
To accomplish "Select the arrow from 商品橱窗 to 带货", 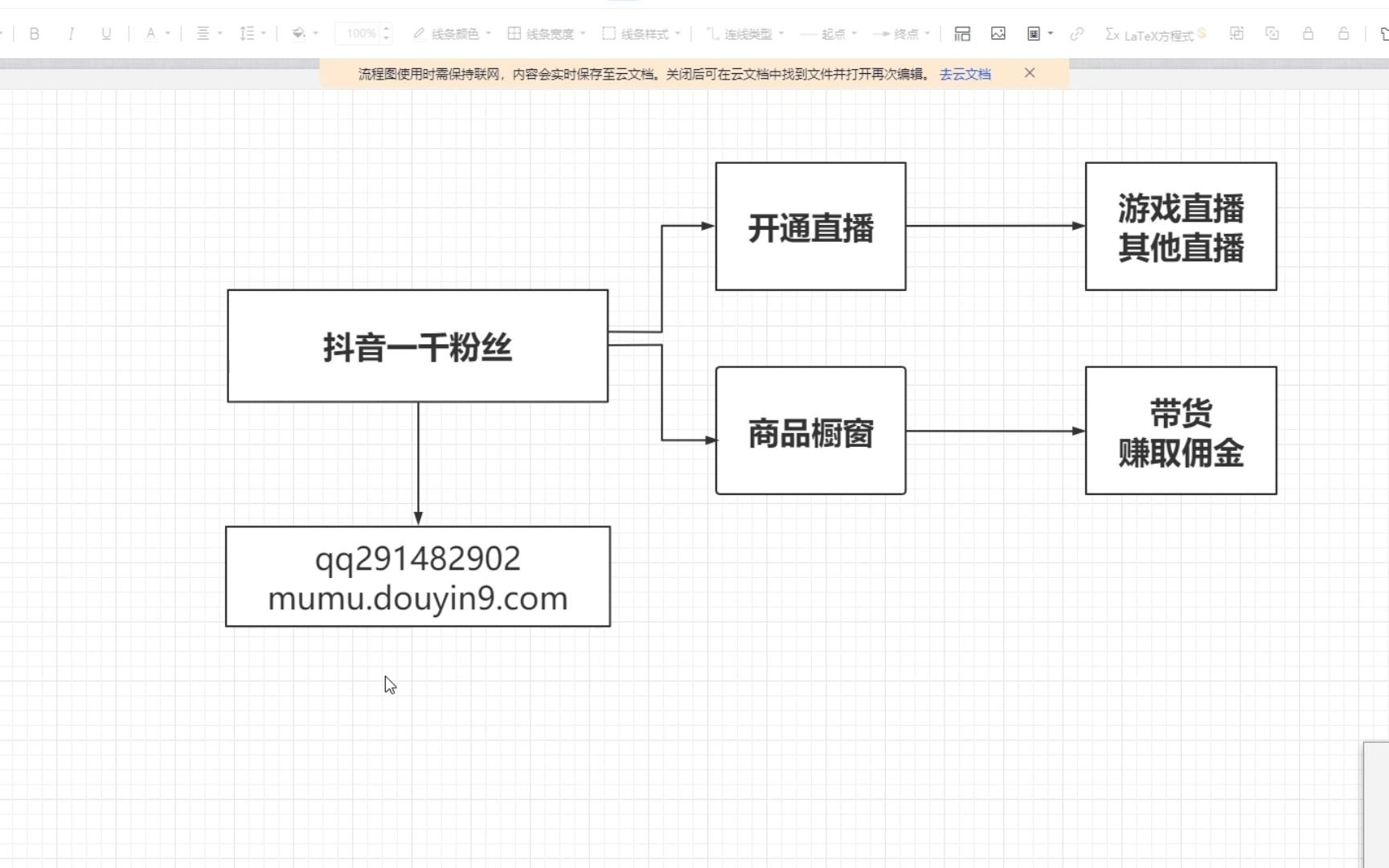I will (995, 431).
